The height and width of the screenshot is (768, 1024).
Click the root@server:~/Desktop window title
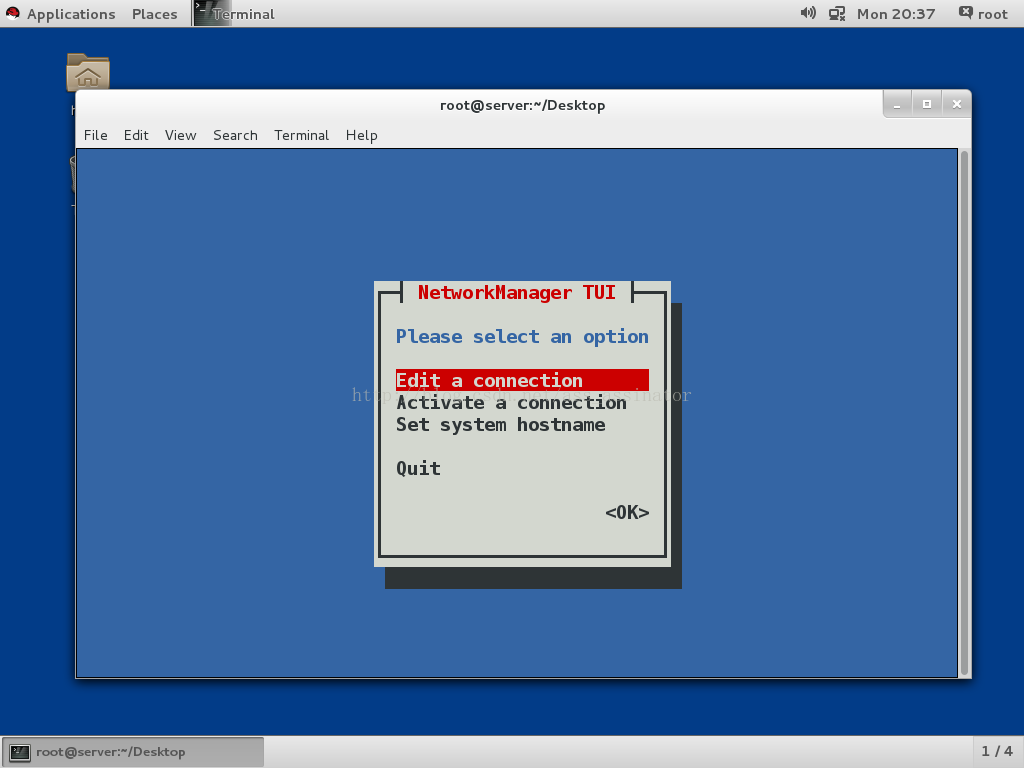522,105
